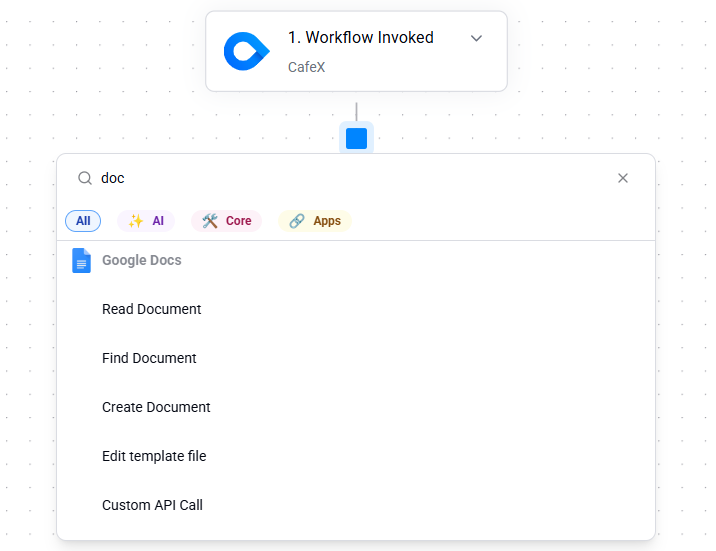Click the blue add-step square node
This screenshot has height=551, width=716.
(x=357, y=138)
